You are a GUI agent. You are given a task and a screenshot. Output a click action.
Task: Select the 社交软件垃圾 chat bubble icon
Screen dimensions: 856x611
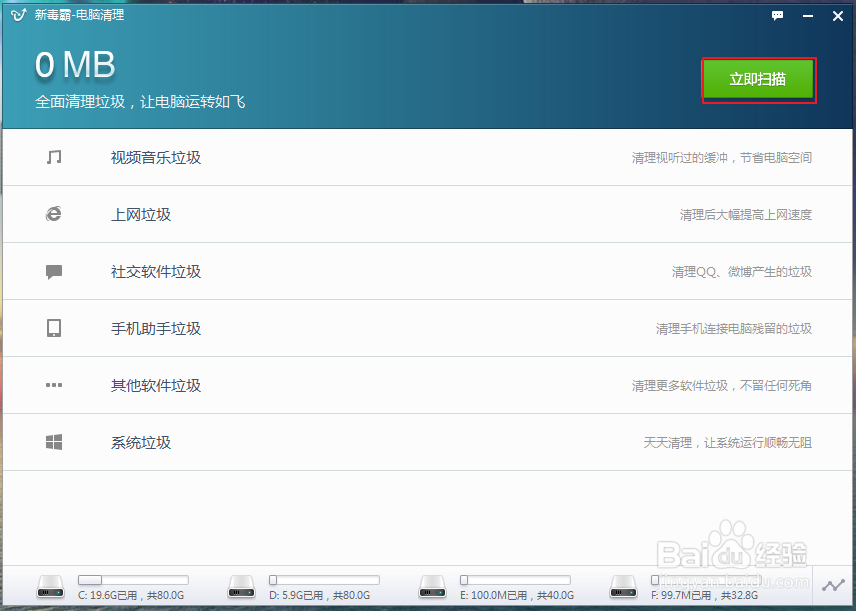coord(54,271)
